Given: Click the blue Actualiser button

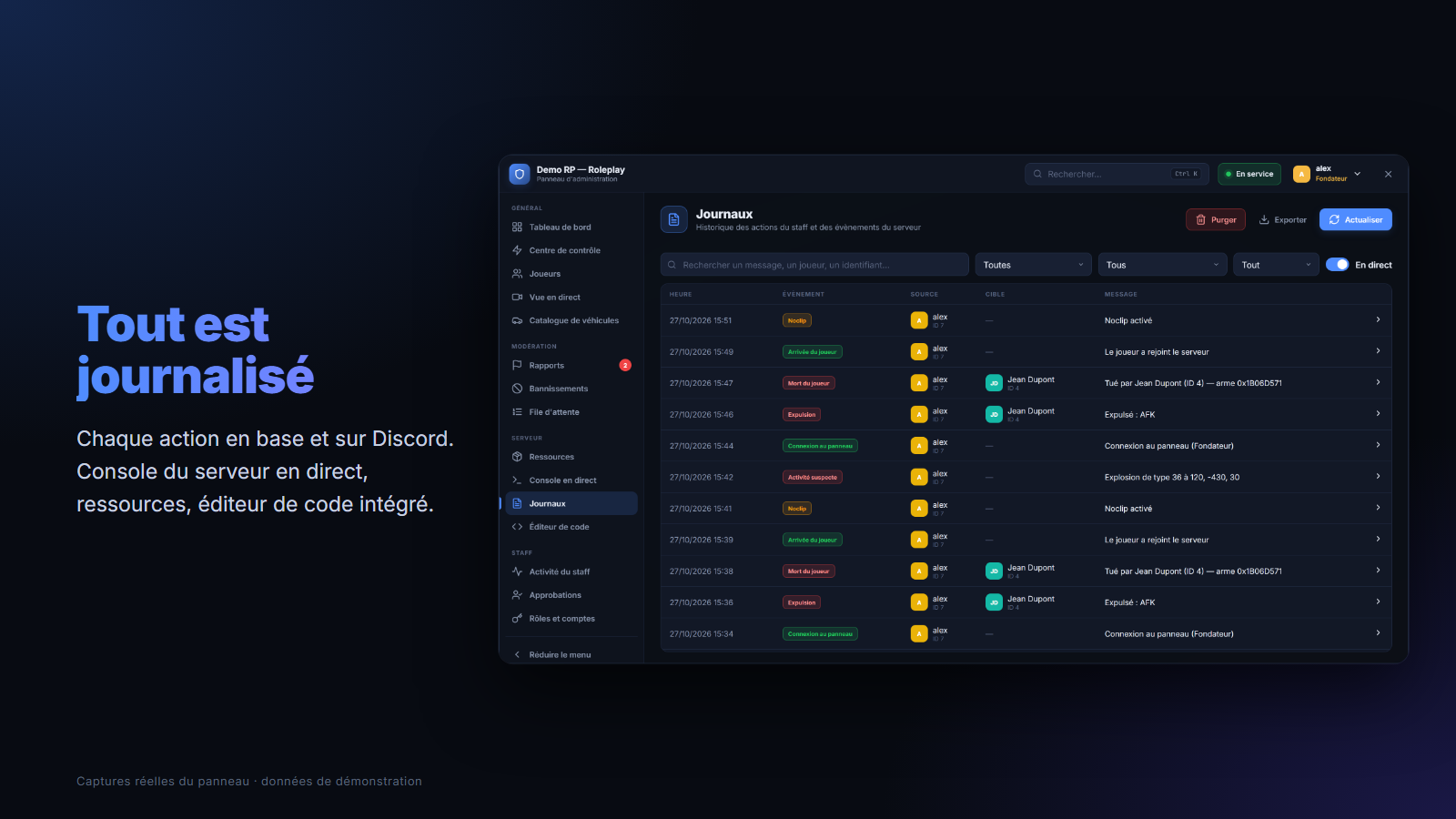Looking at the screenshot, I should pyautogui.click(x=1356, y=219).
